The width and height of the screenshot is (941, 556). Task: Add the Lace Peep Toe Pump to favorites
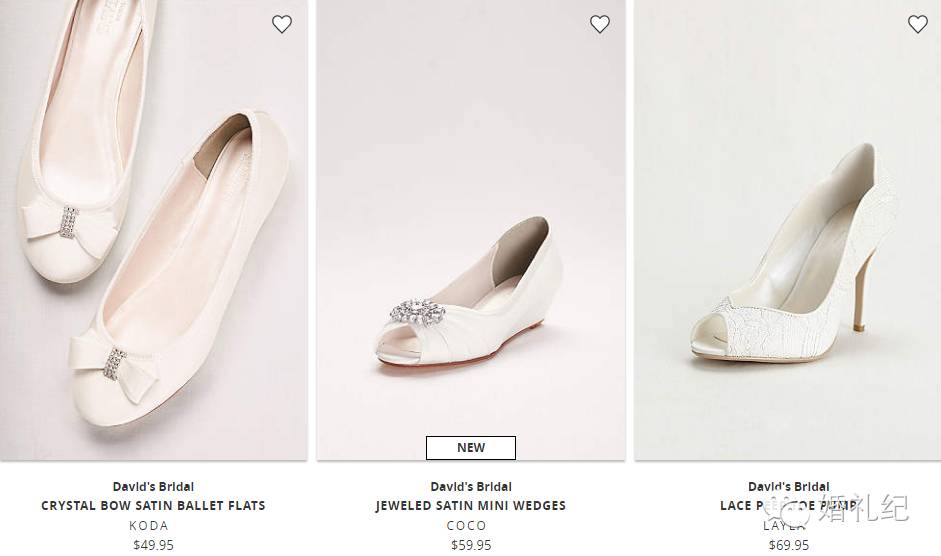pyautogui.click(x=917, y=24)
